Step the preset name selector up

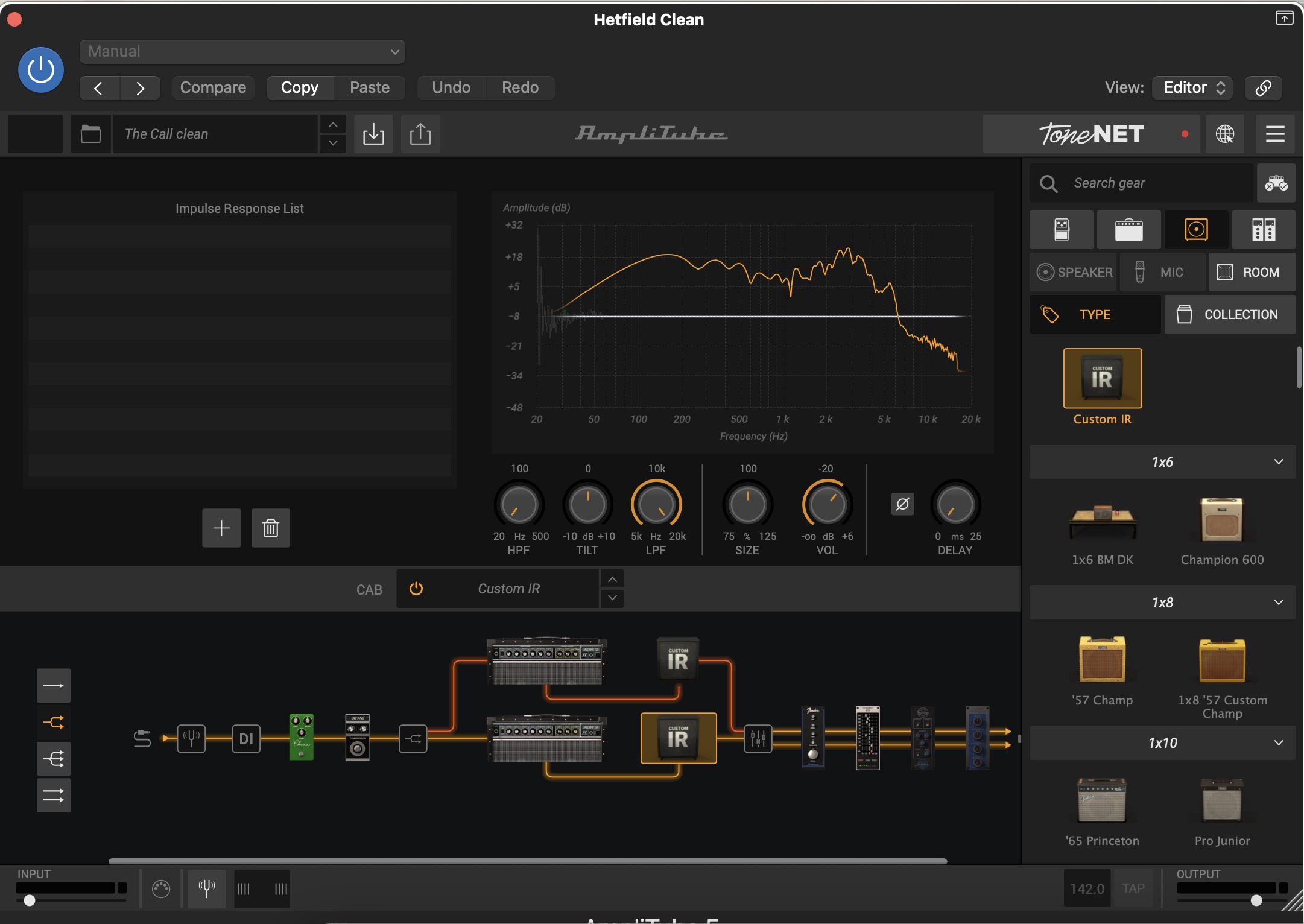(333, 125)
